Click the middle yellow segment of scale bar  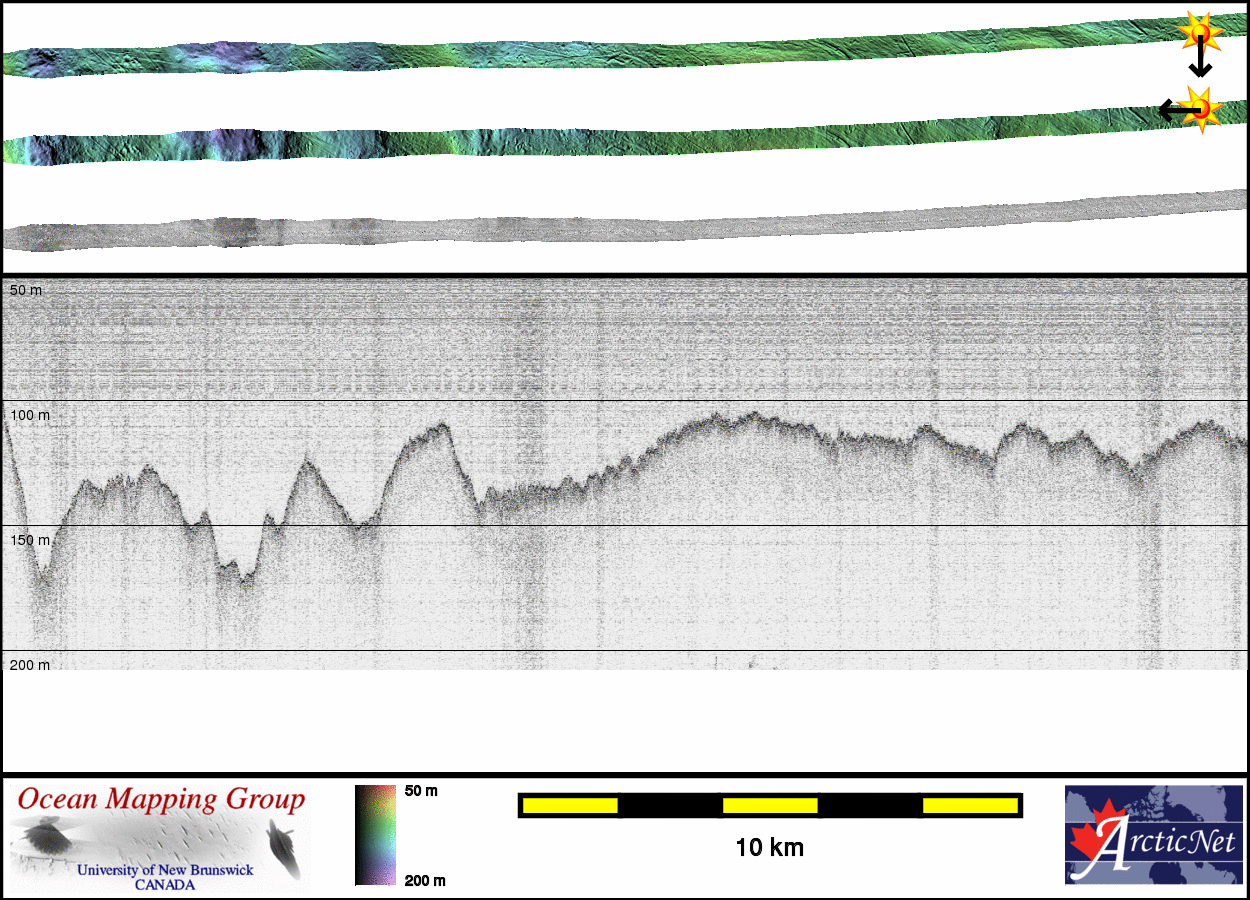coord(769,805)
